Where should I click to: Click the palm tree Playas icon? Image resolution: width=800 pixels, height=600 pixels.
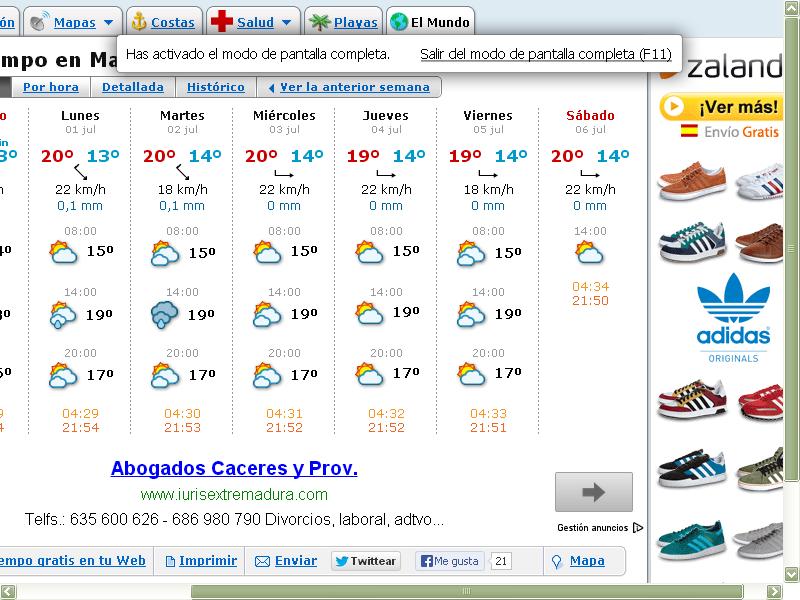320,22
